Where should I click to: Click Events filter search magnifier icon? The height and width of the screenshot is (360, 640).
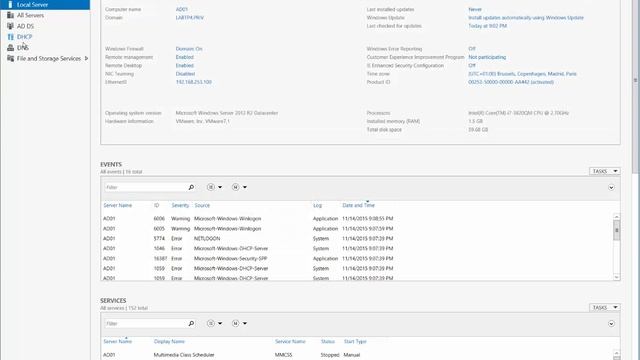191,187
